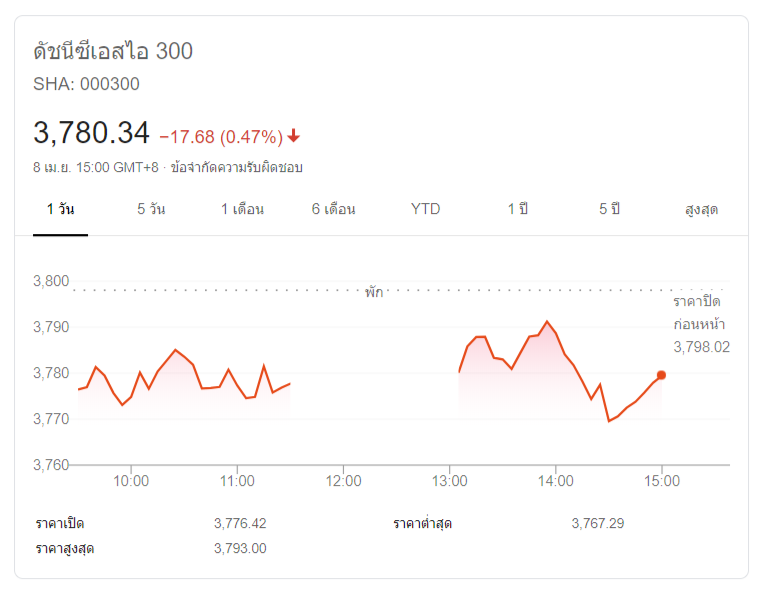Click the ดัชนีซีเอสไอ 300 title
This screenshot has height=590, width=761.
[x=113, y=52]
